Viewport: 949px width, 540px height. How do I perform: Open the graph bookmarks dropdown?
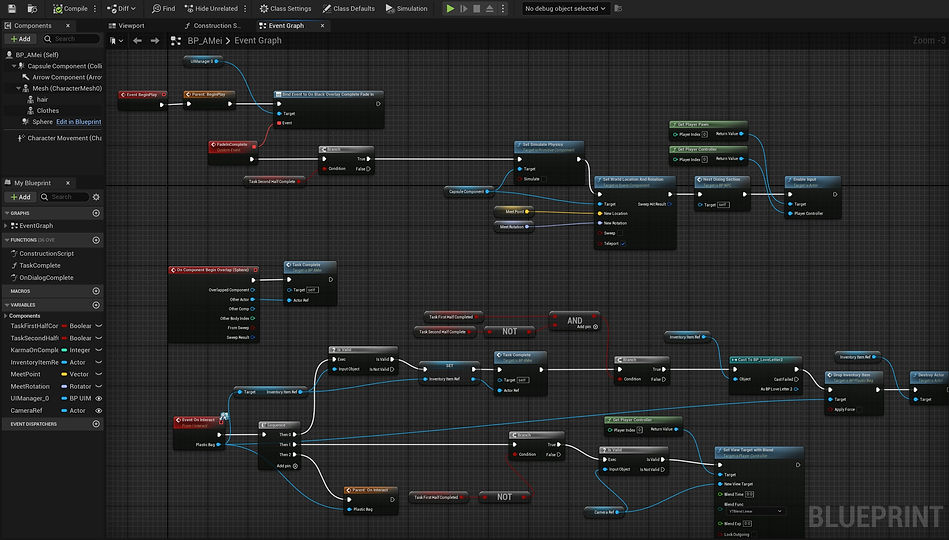[116, 41]
